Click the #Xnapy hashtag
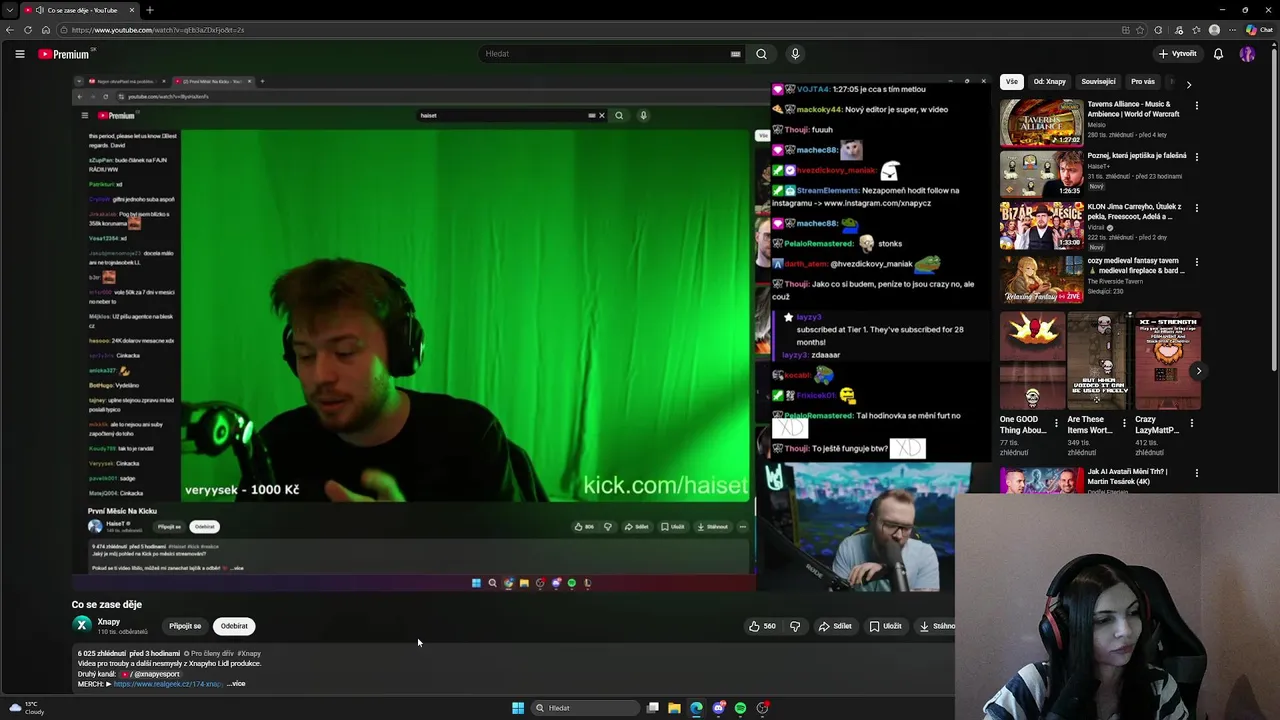Screen dimensions: 1280x720 tap(249, 654)
